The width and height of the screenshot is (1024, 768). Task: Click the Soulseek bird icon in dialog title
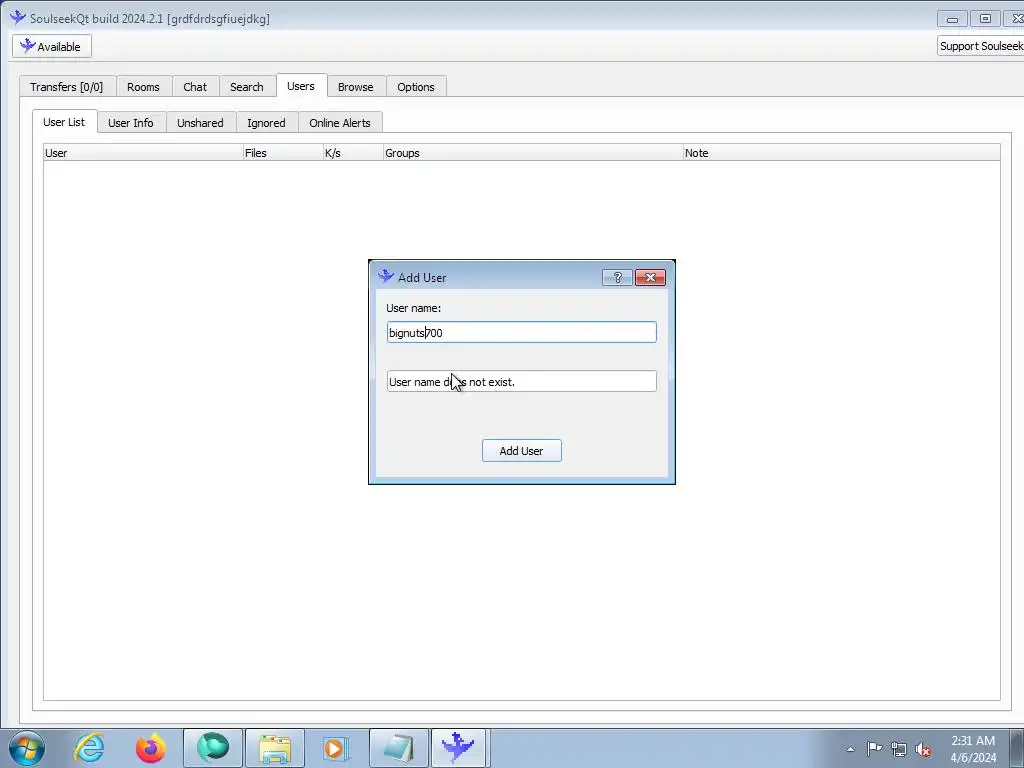(386, 276)
